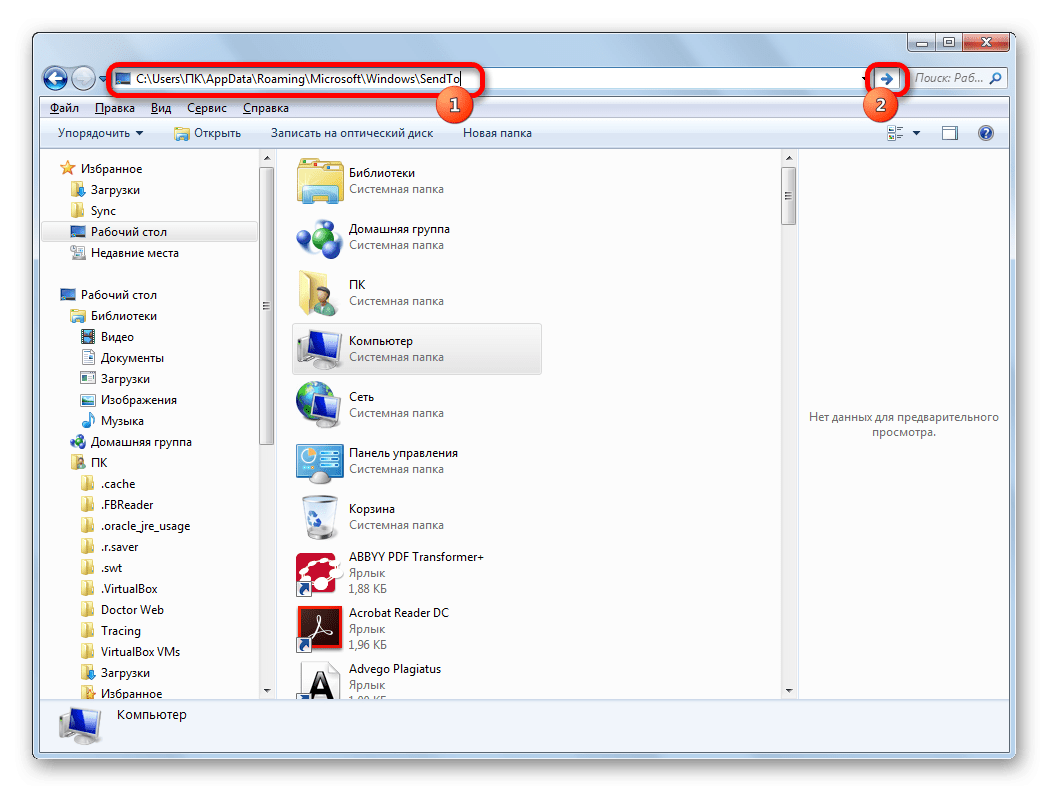1049x792 pixels.
Task: Click the Новая папка button
Action: tap(497, 133)
